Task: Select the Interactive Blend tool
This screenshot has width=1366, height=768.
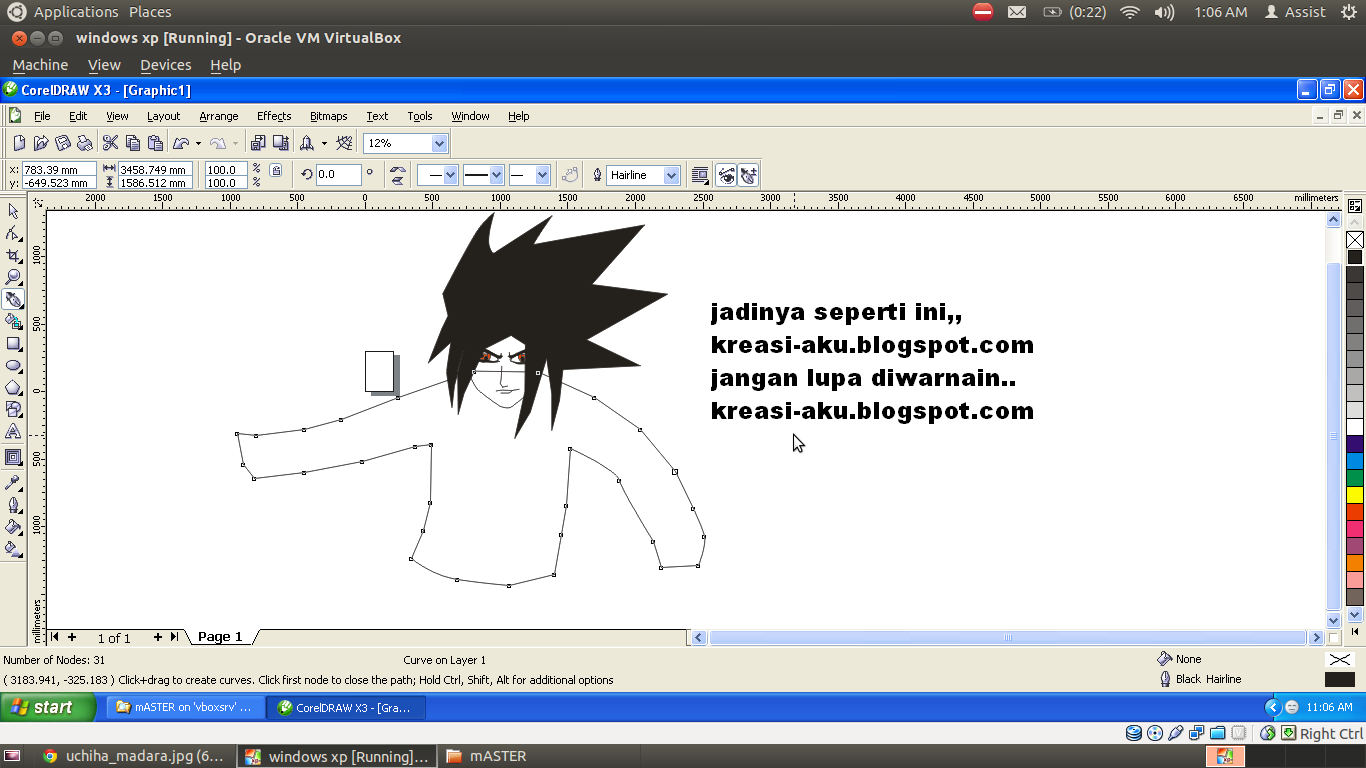Action: click(x=14, y=457)
